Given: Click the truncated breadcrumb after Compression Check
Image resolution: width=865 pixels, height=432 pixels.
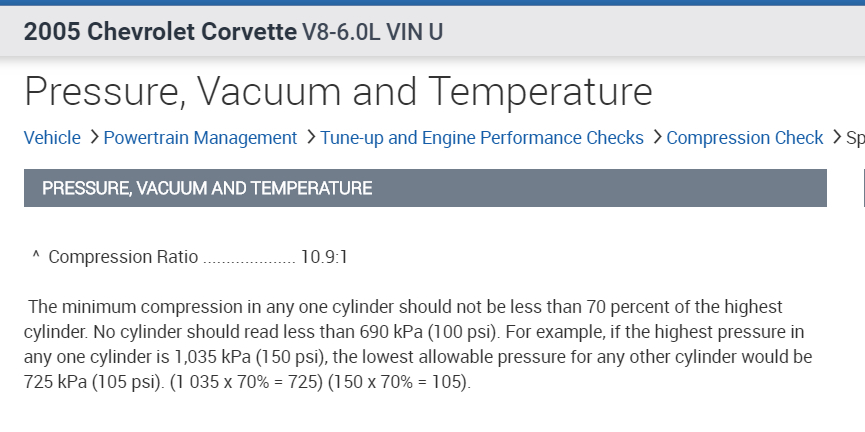Looking at the screenshot, I should click(855, 138).
